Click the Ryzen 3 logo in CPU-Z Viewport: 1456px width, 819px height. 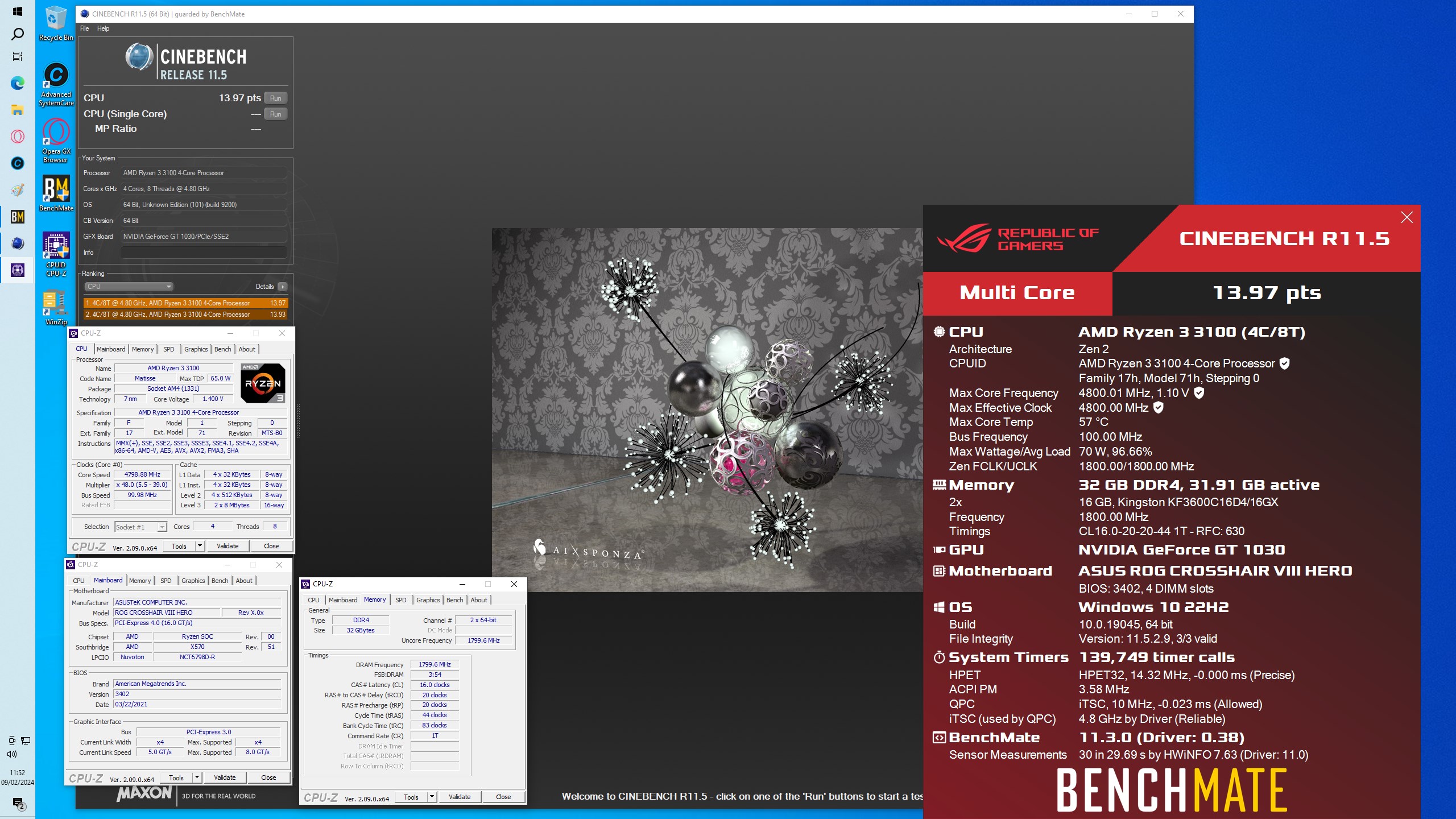click(263, 383)
